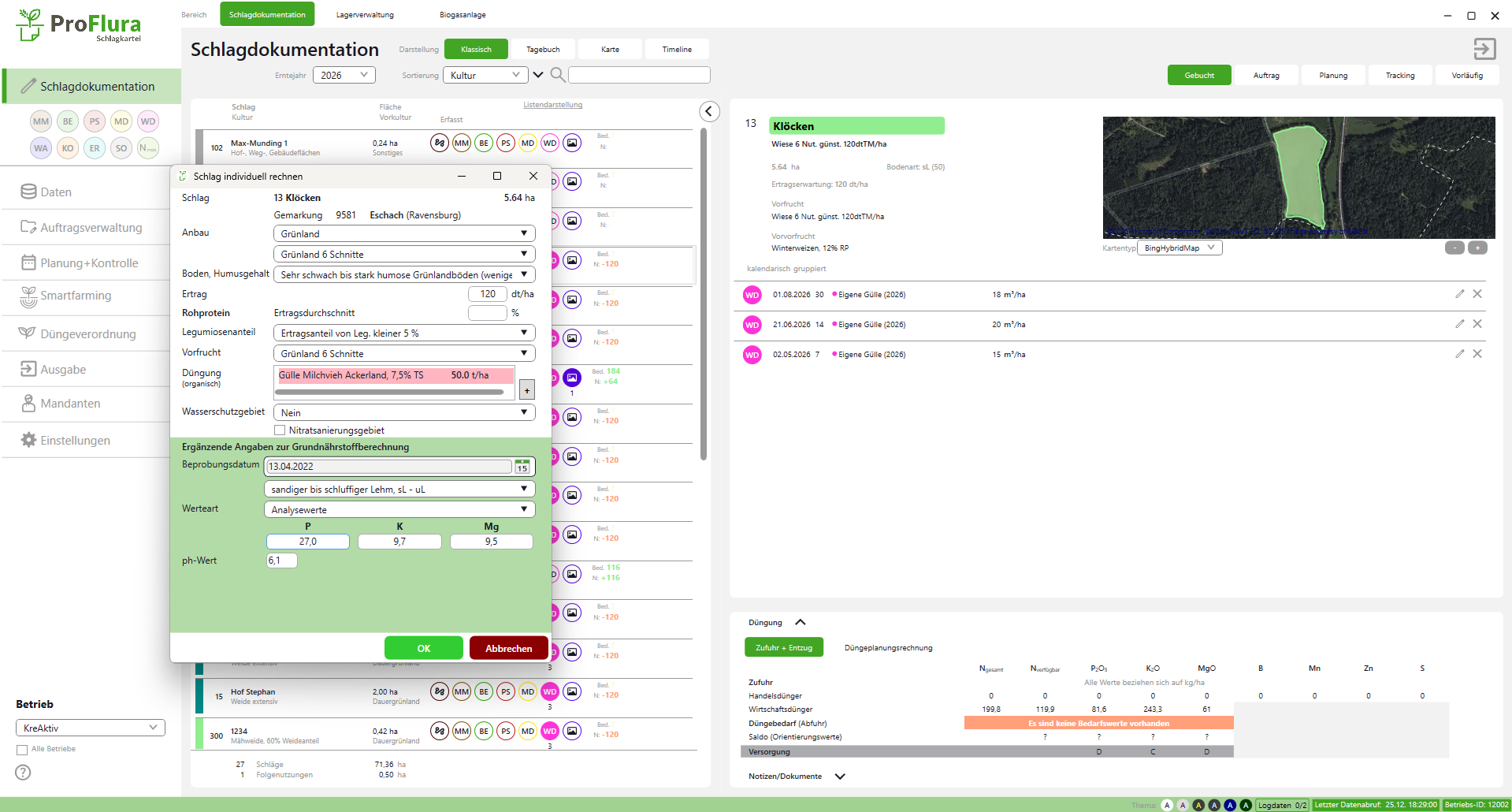Switch to the Lagerverwaltung tab

tap(365, 15)
